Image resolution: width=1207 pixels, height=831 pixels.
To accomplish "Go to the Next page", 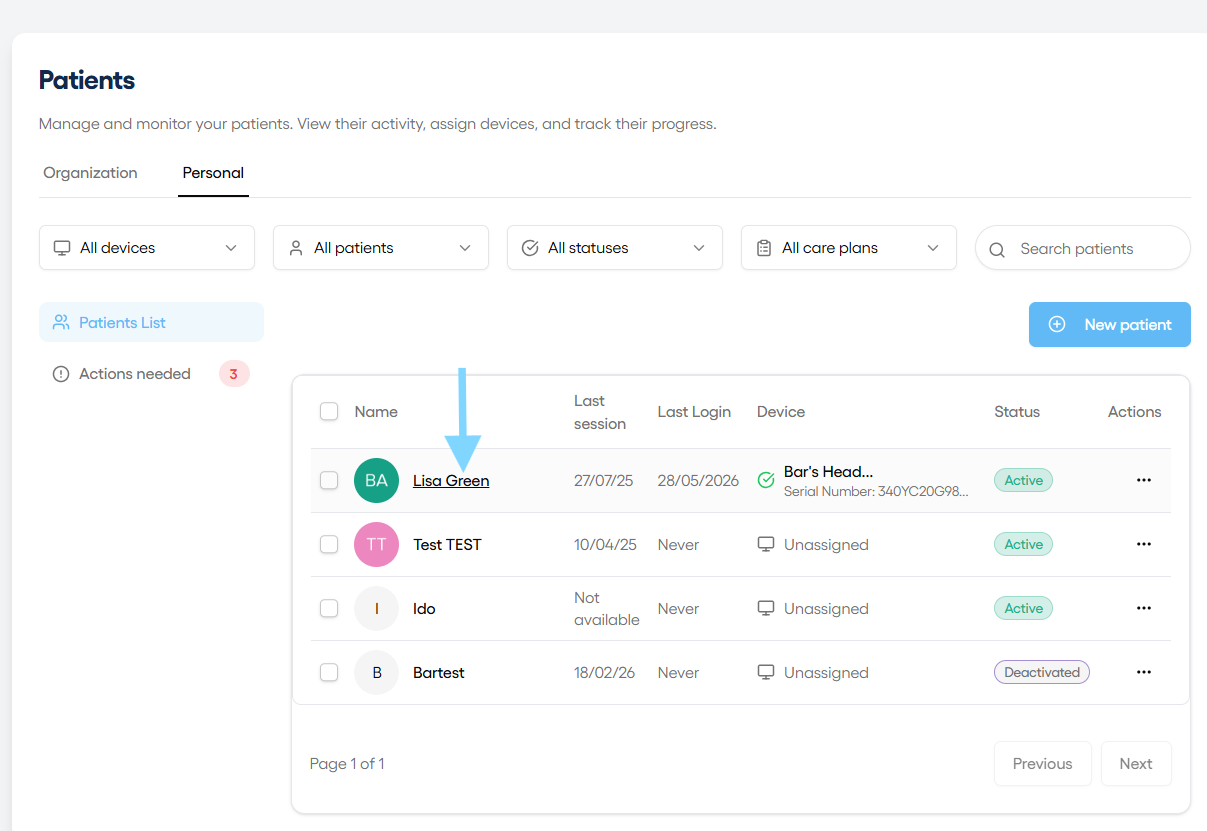I will point(1136,763).
